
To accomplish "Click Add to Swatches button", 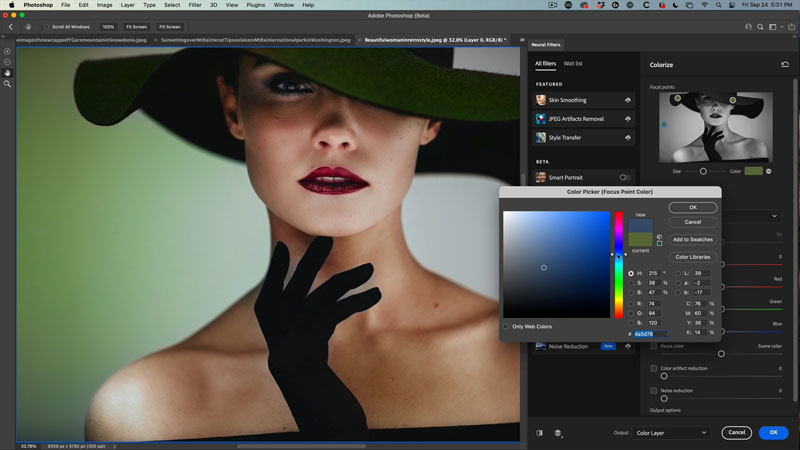I will click(693, 239).
